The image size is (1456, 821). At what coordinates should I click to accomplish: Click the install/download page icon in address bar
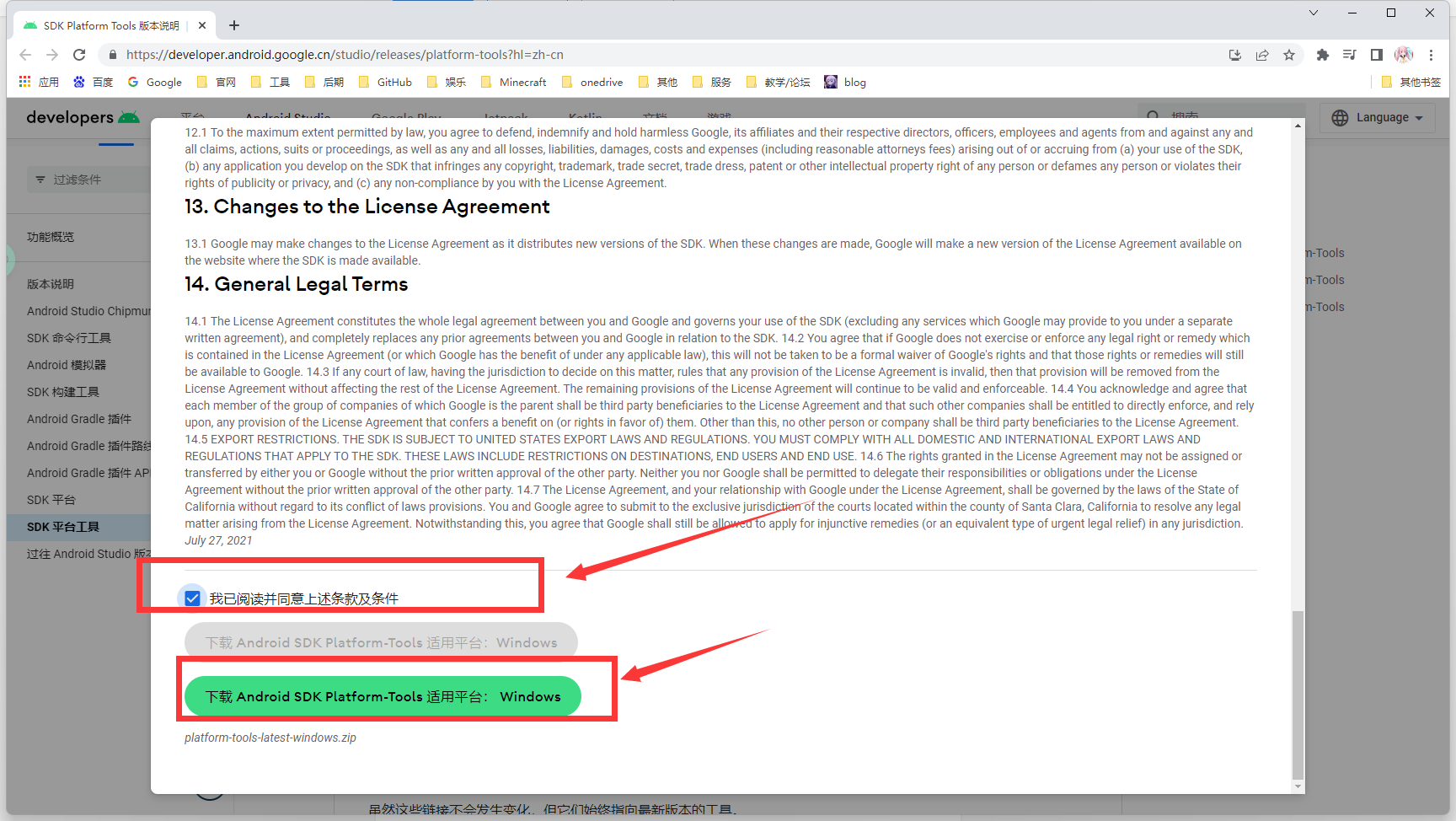coord(1235,55)
